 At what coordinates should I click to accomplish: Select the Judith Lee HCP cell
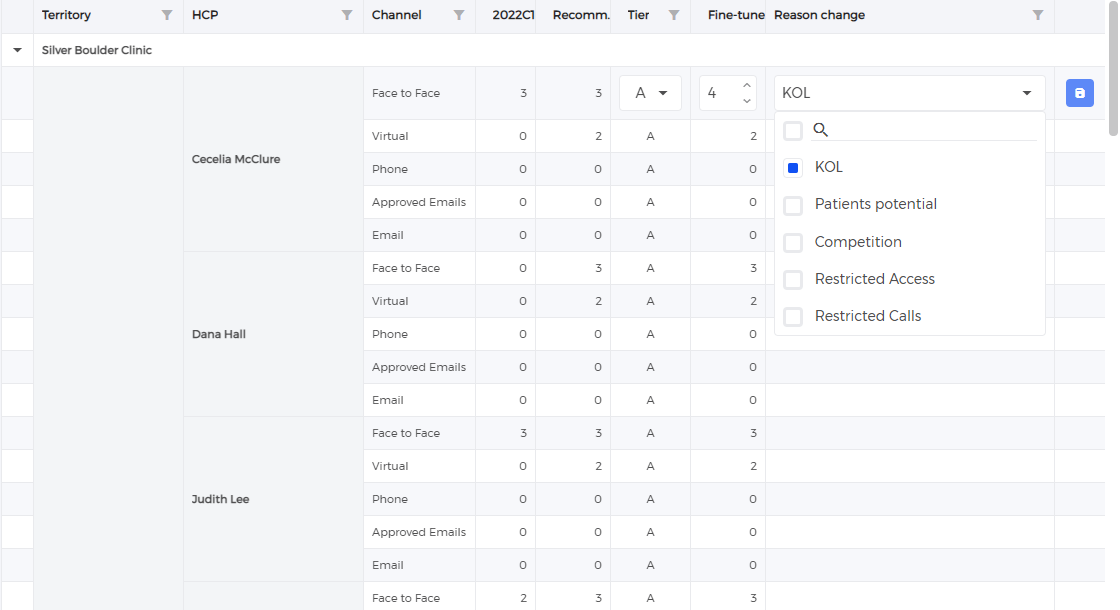click(x=274, y=499)
